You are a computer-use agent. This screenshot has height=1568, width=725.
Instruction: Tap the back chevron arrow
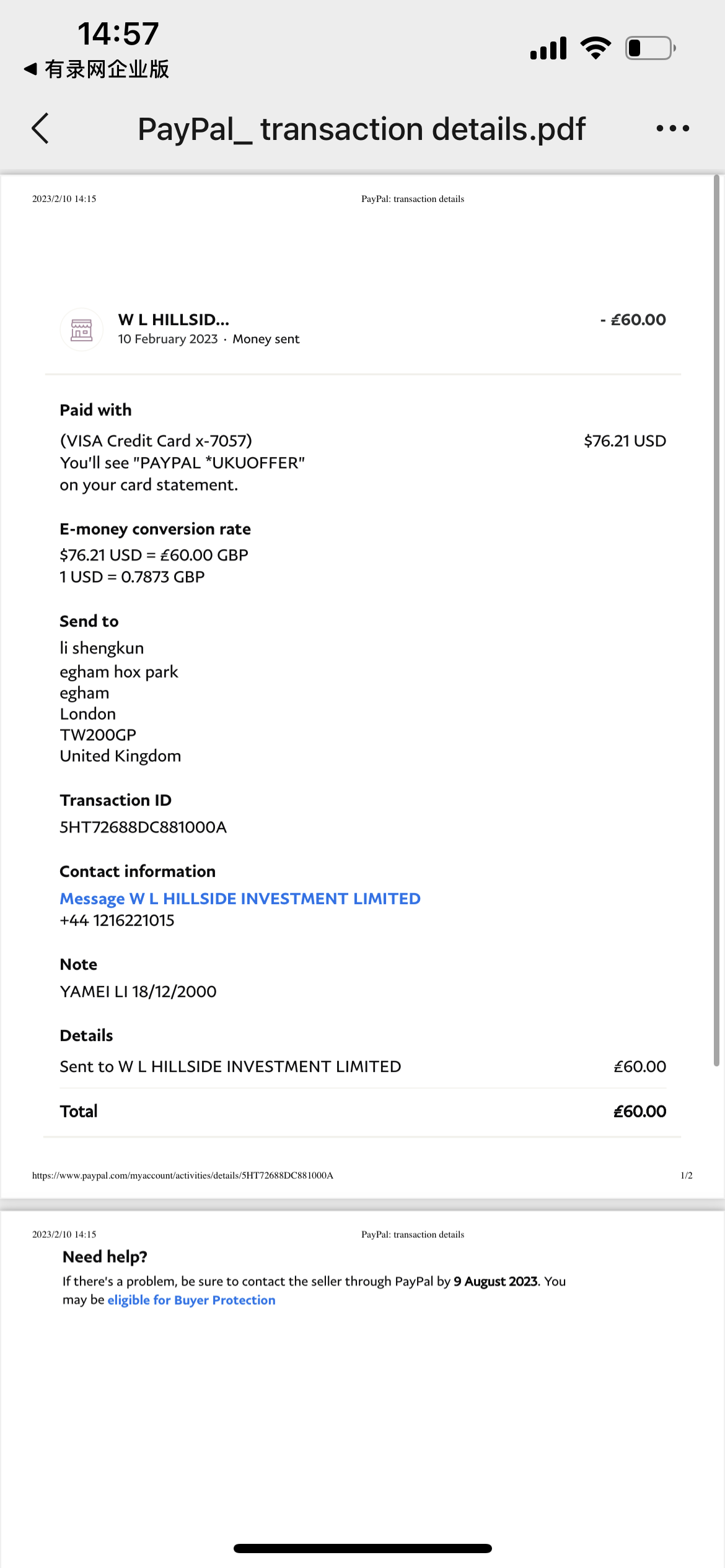tap(40, 129)
